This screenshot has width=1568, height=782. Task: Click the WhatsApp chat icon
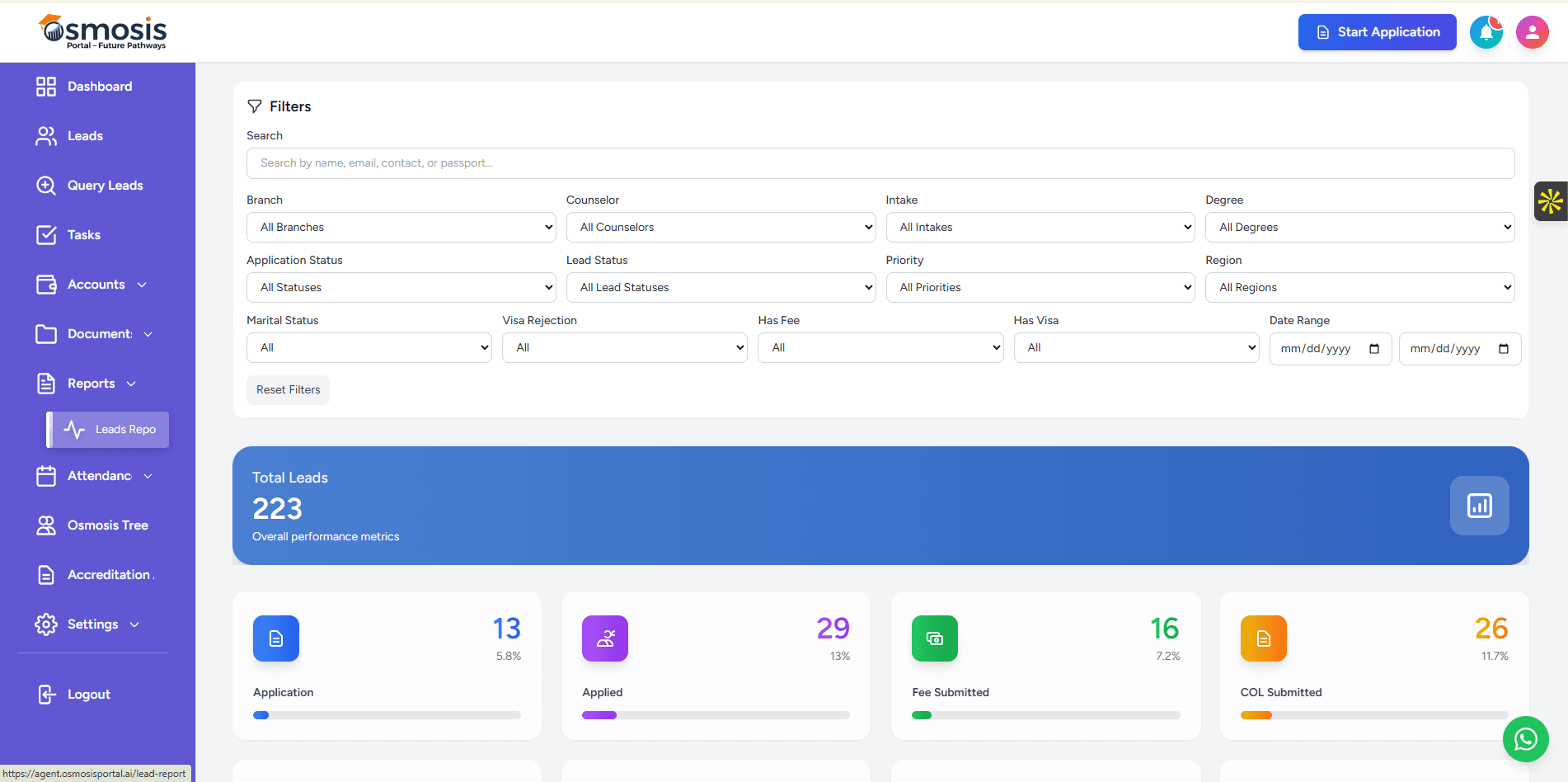[1525, 739]
